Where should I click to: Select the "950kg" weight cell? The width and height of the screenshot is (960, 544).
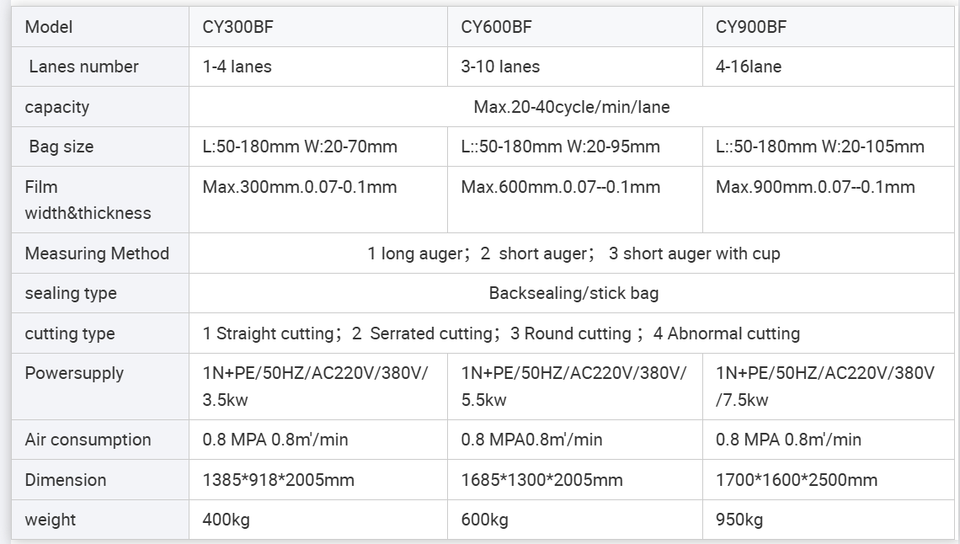(739, 520)
